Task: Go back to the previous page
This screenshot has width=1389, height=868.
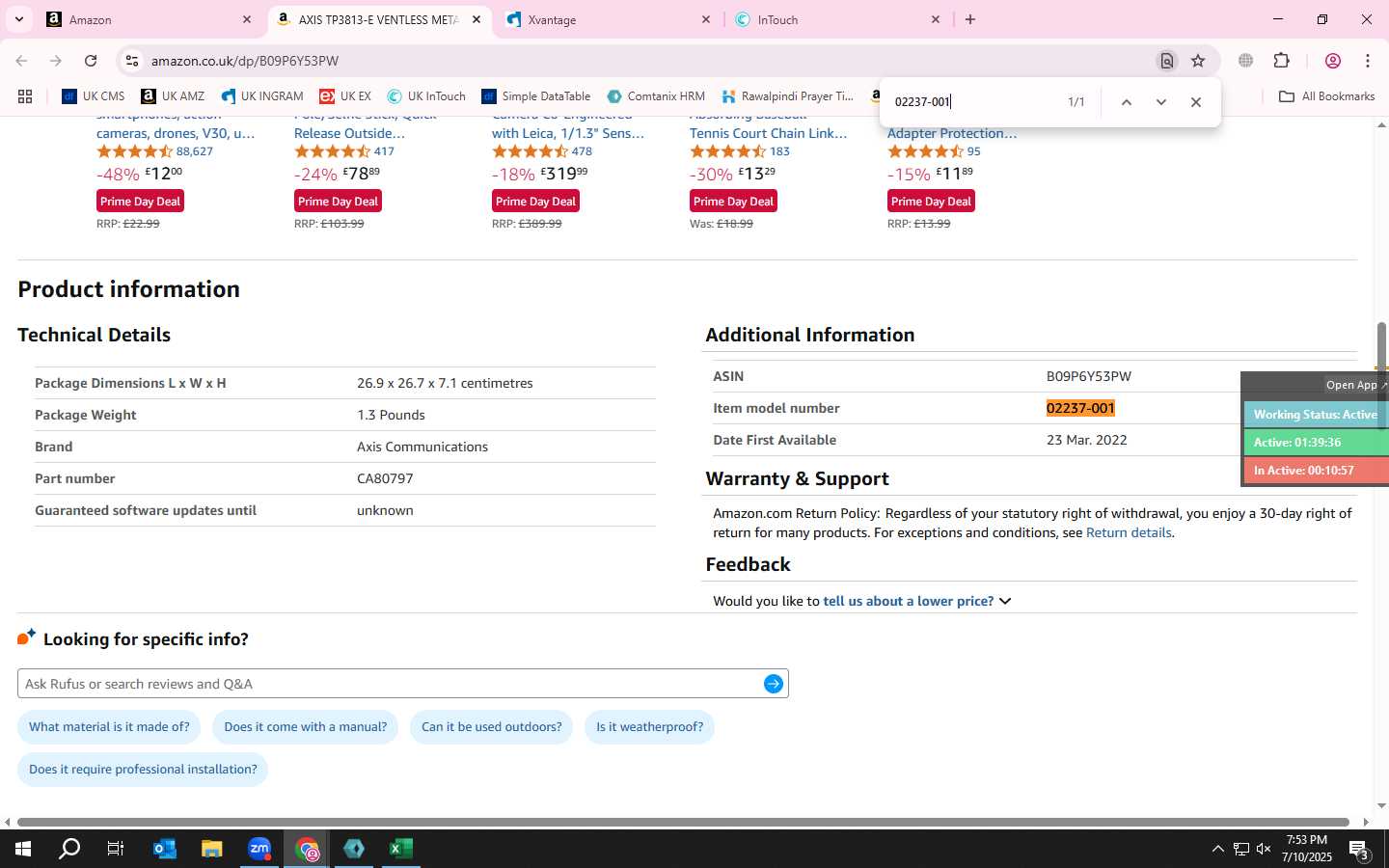Action: pos(21,61)
